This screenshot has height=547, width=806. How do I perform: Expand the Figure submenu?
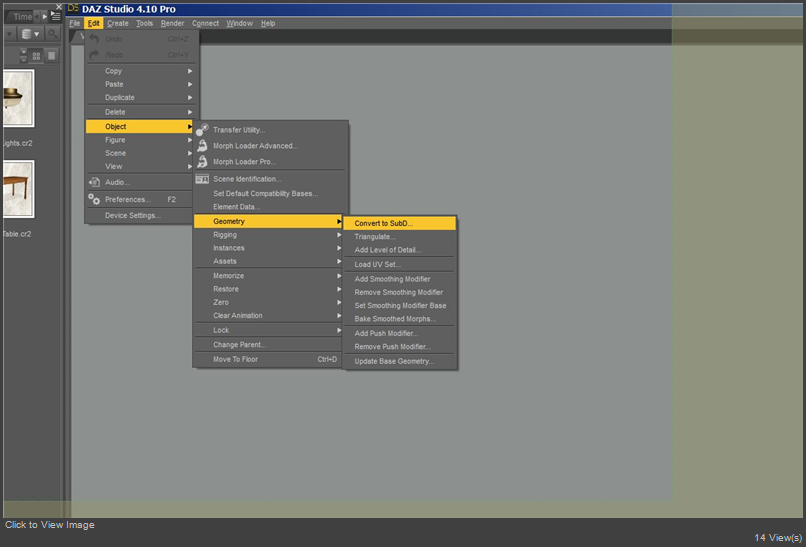[x=140, y=140]
